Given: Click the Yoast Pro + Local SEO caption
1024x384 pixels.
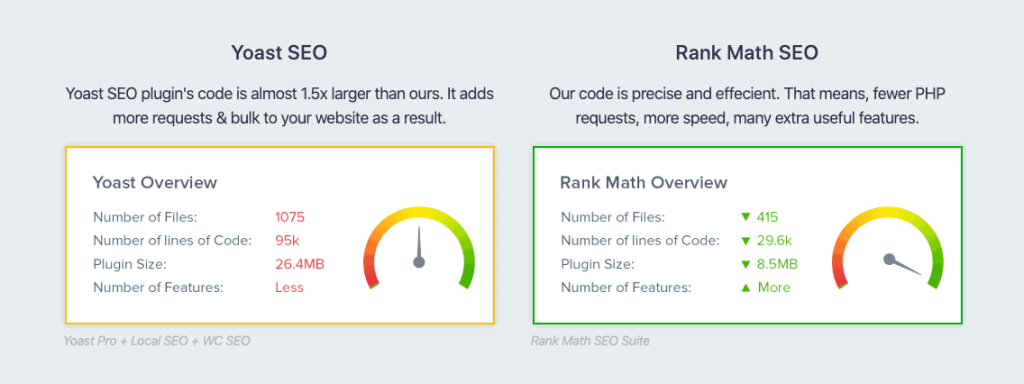Looking at the screenshot, I should [157, 341].
